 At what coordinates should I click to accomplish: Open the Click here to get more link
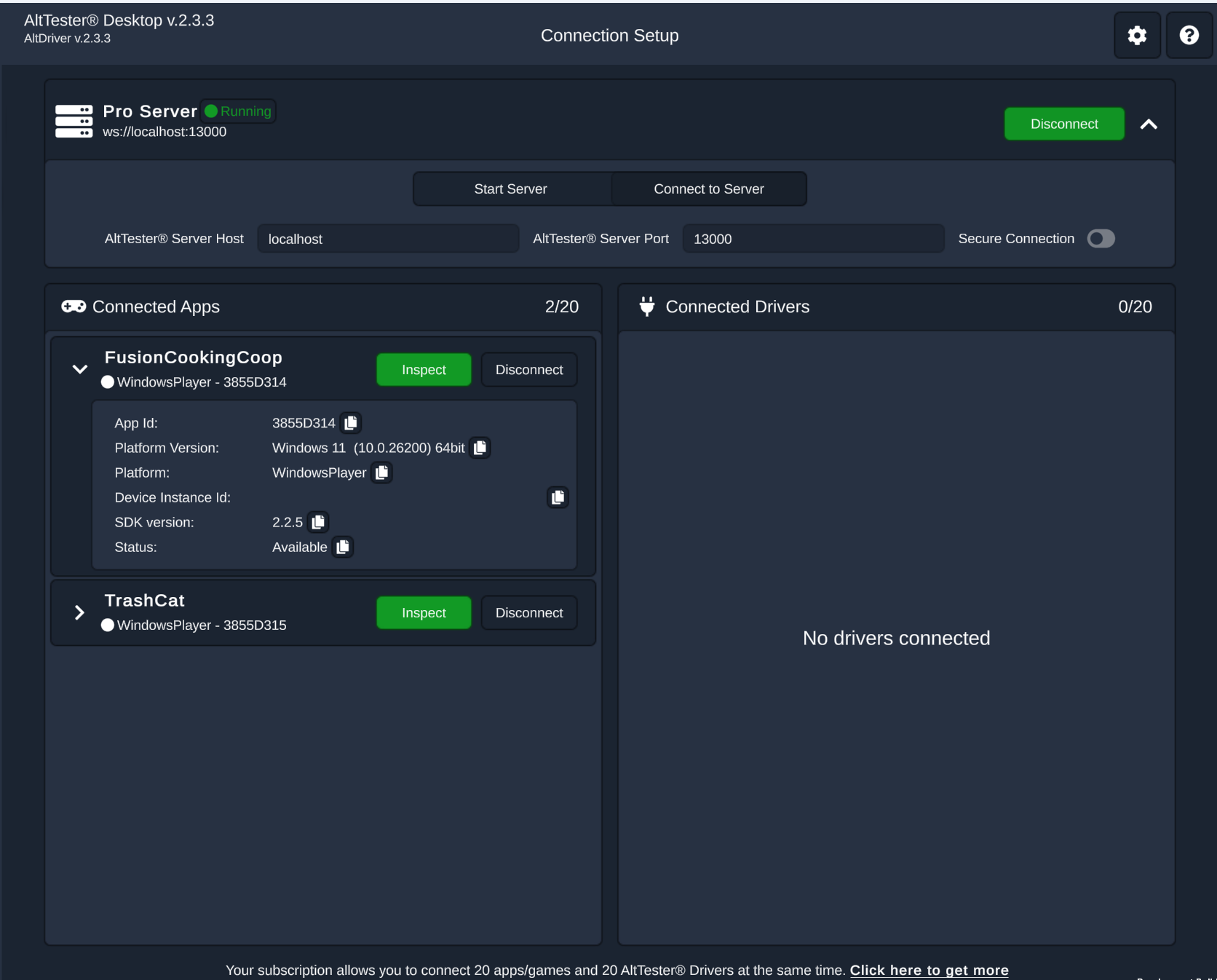929,971
